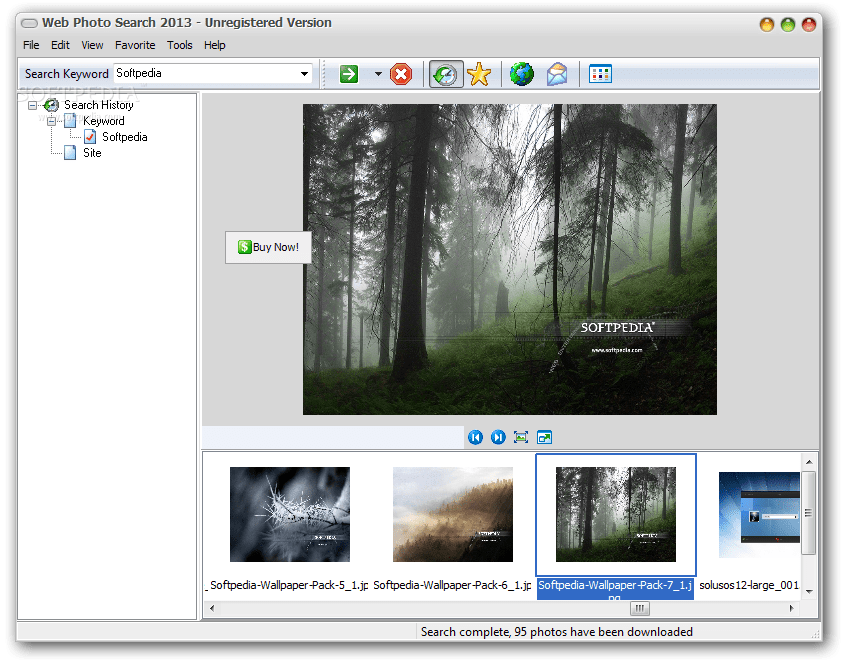This screenshot has height=662, width=843.
Task: Select the solusos12-large_001 thumbnail
Action: coord(759,515)
